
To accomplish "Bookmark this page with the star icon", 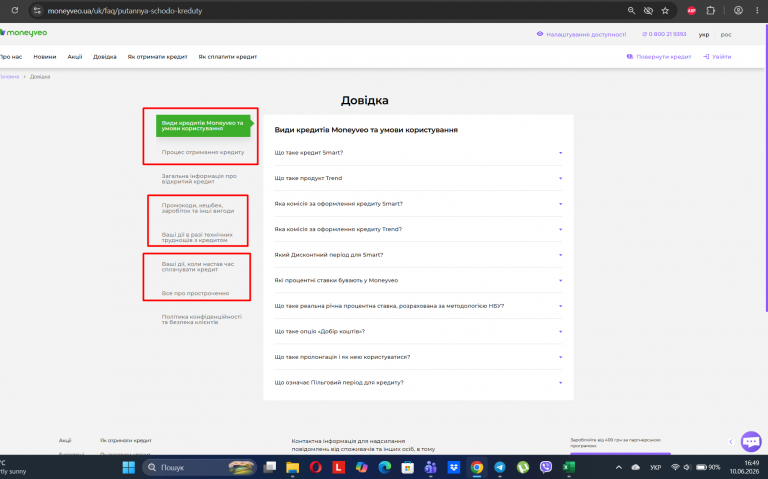I will 665,10.
